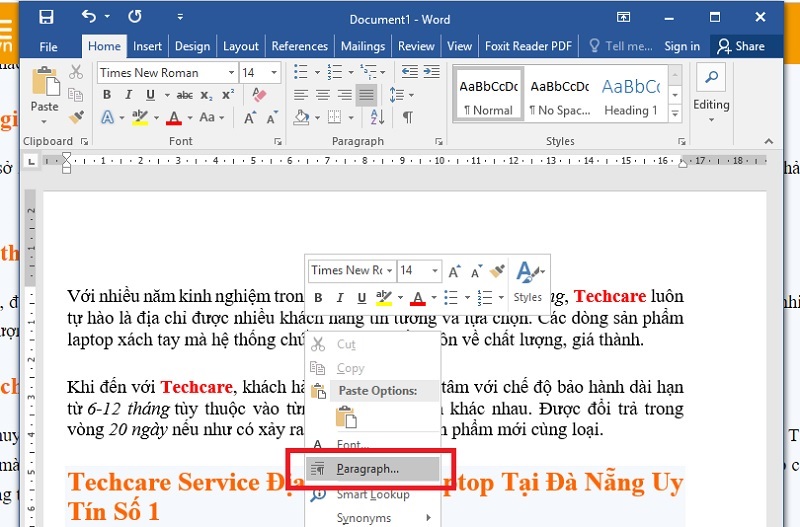The width and height of the screenshot is (800, 527).
Task: Toggle Justify alignment in ribbon
Action: 366,95
